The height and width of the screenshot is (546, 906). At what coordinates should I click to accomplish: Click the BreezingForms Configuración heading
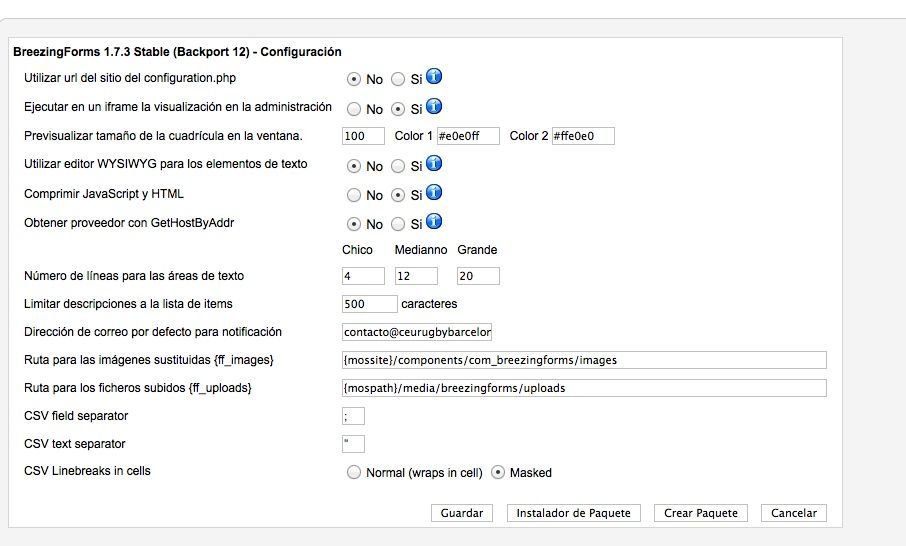click(177, 52)
